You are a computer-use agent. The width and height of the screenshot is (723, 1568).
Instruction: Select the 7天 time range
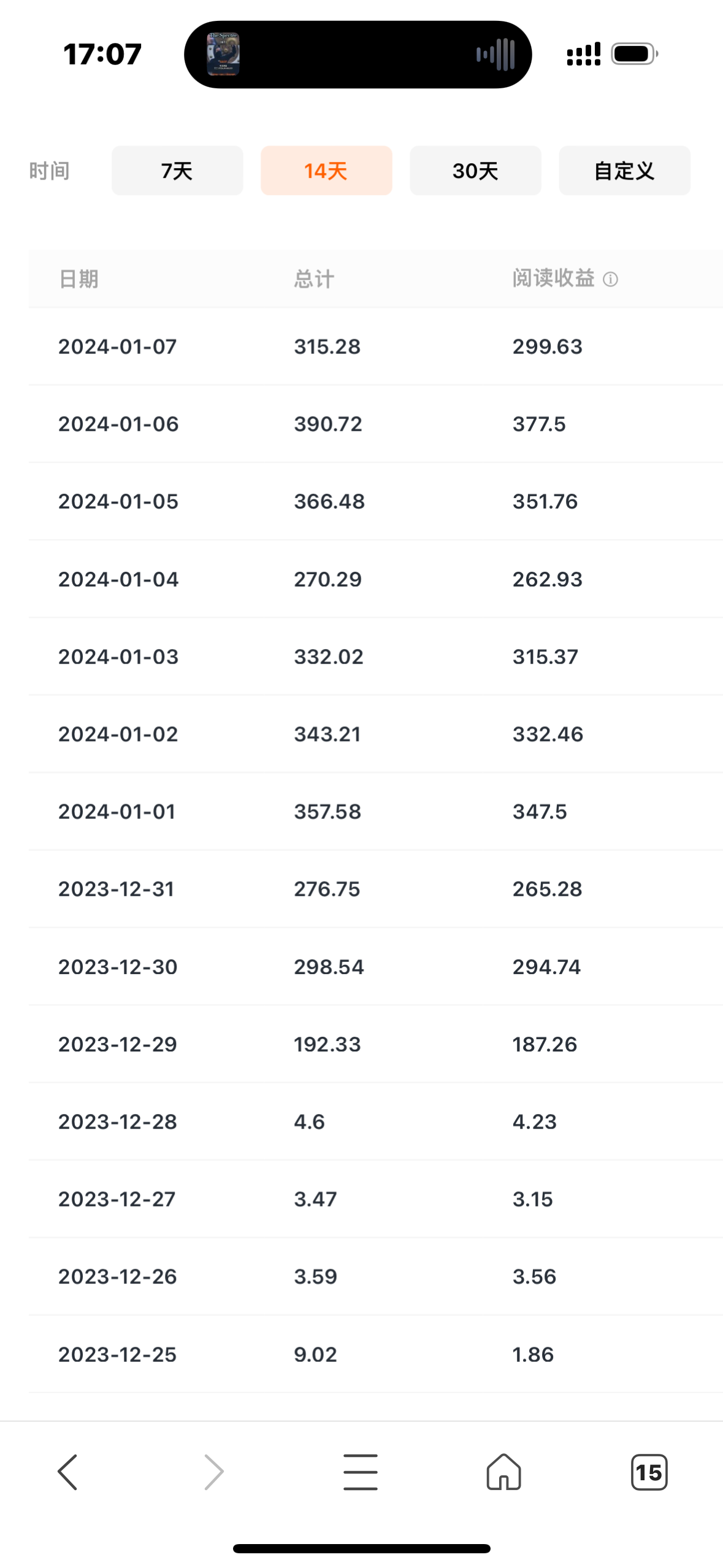177,171
